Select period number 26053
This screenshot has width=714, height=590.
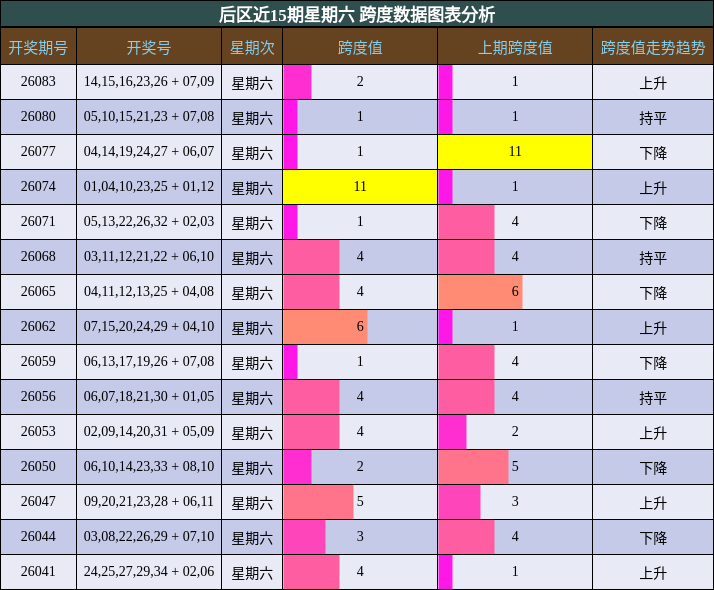(x=38, y=432)
